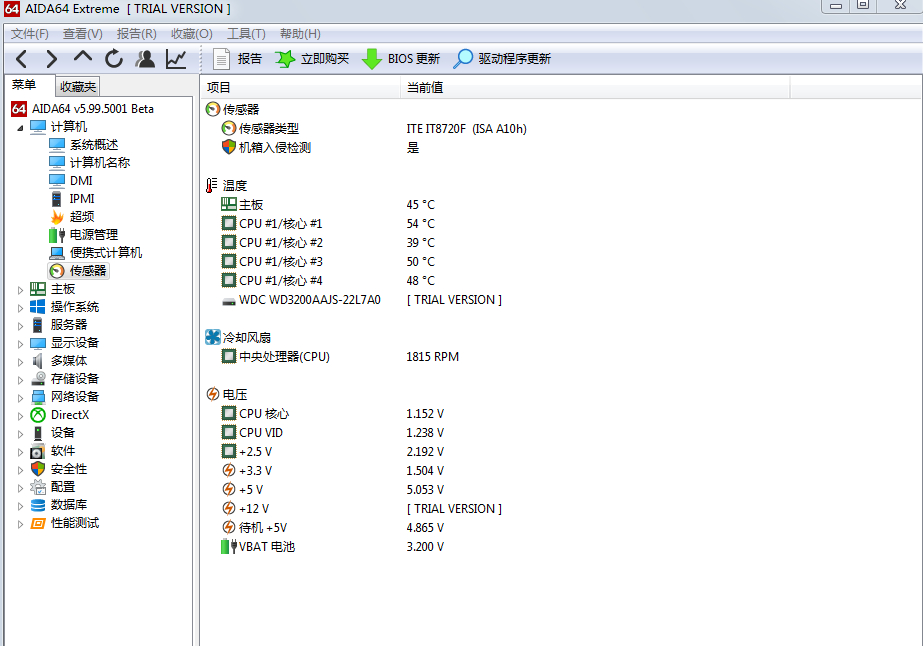
Task: Select 便携式计算机 laptop icon in tree
Action: click(x=57, y=253)
